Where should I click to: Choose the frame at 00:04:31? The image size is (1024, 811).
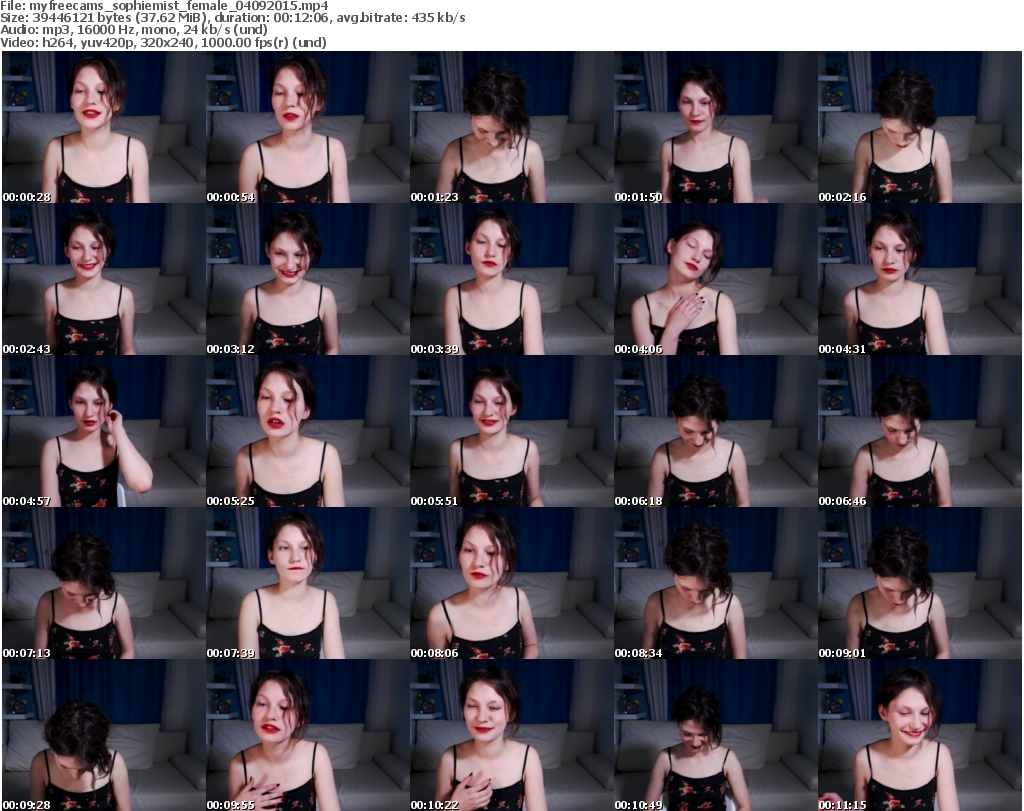pos(920,279)
